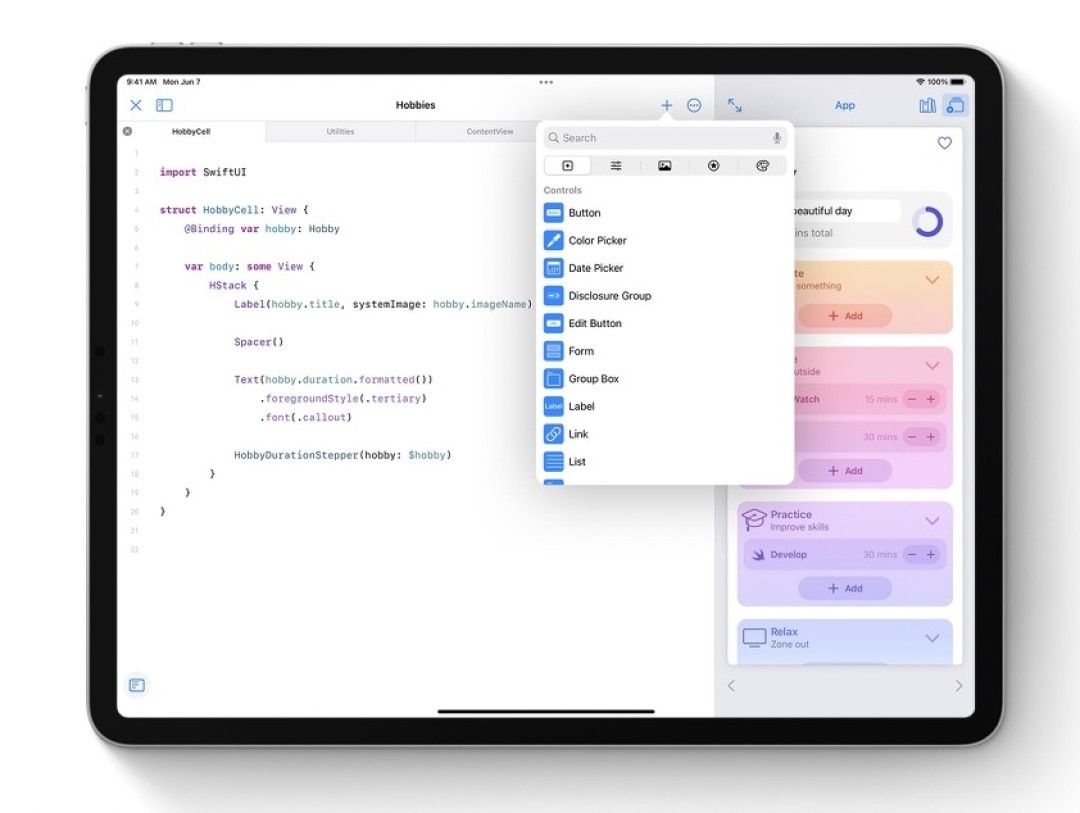Switch to the ContentView tab
The width and height of the screenshot is (1080, 813).
coord(489,131)
